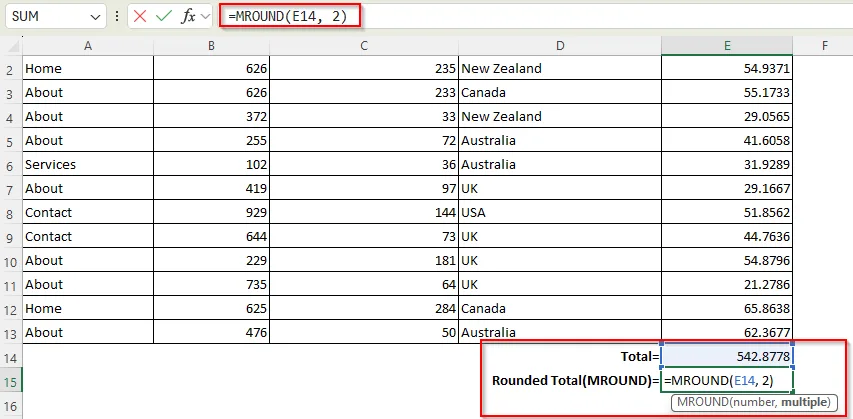The height and width of the screenshot is (419, 853).
Task: Select column D header
Action: 560,46
